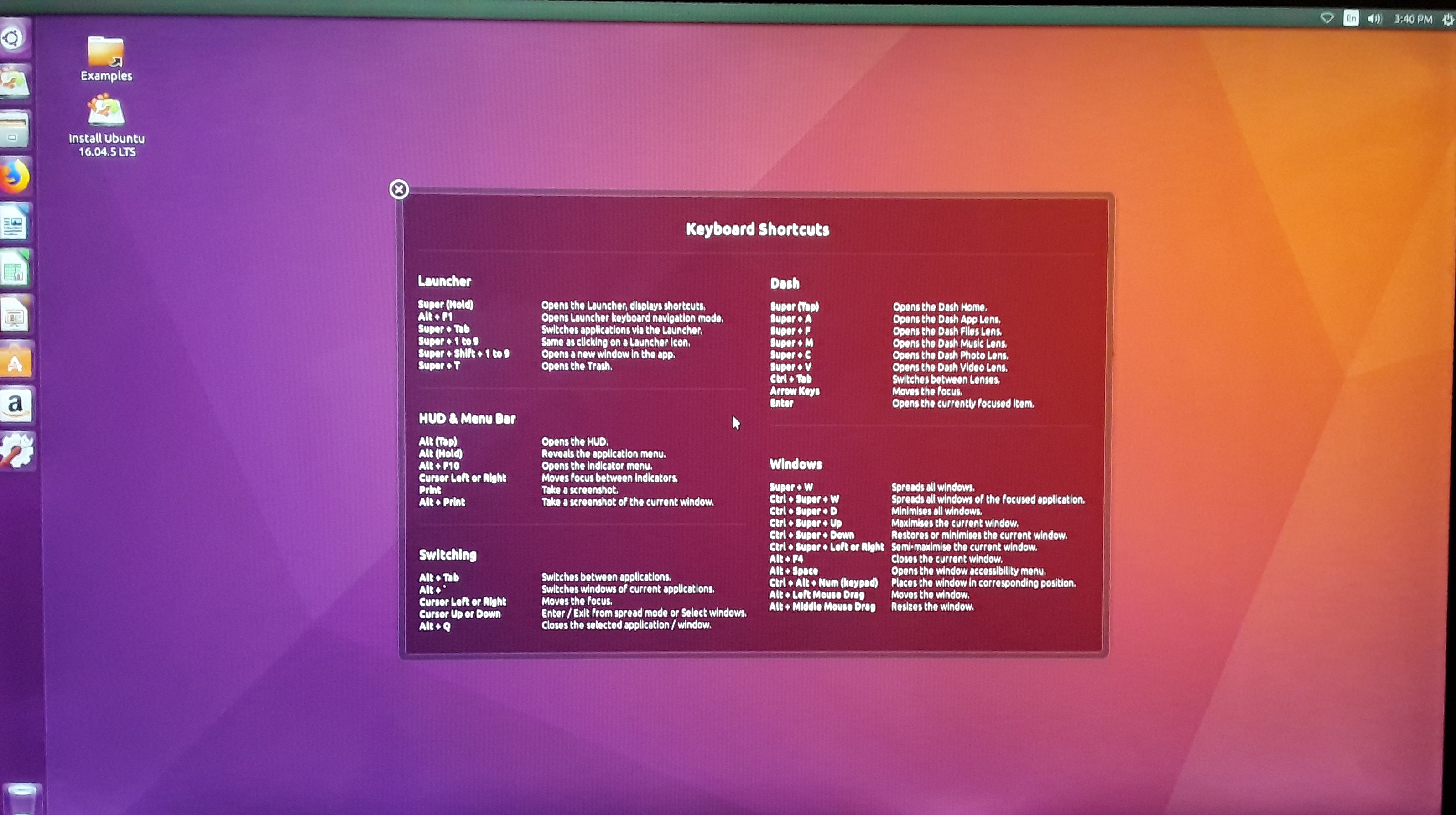This screenshot has width=1456, height=815.
Task: Click the HUD & Menu Bar heading
Action: click(467, 418)
